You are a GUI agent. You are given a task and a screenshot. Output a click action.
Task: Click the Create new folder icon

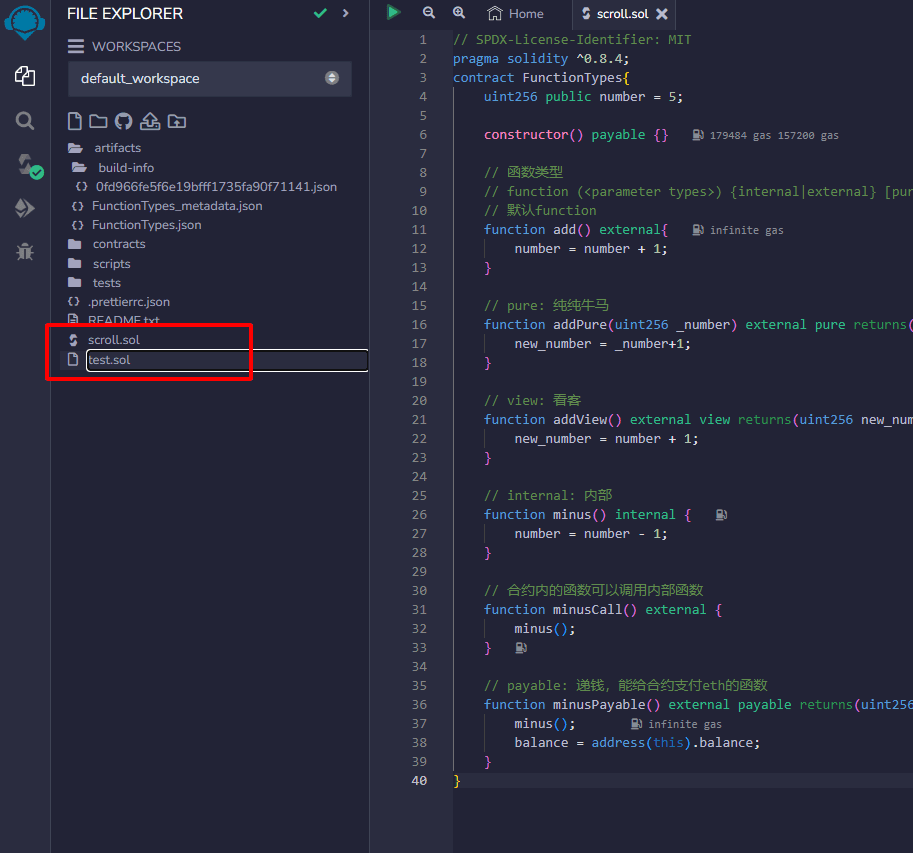click(x=98, y=121)
